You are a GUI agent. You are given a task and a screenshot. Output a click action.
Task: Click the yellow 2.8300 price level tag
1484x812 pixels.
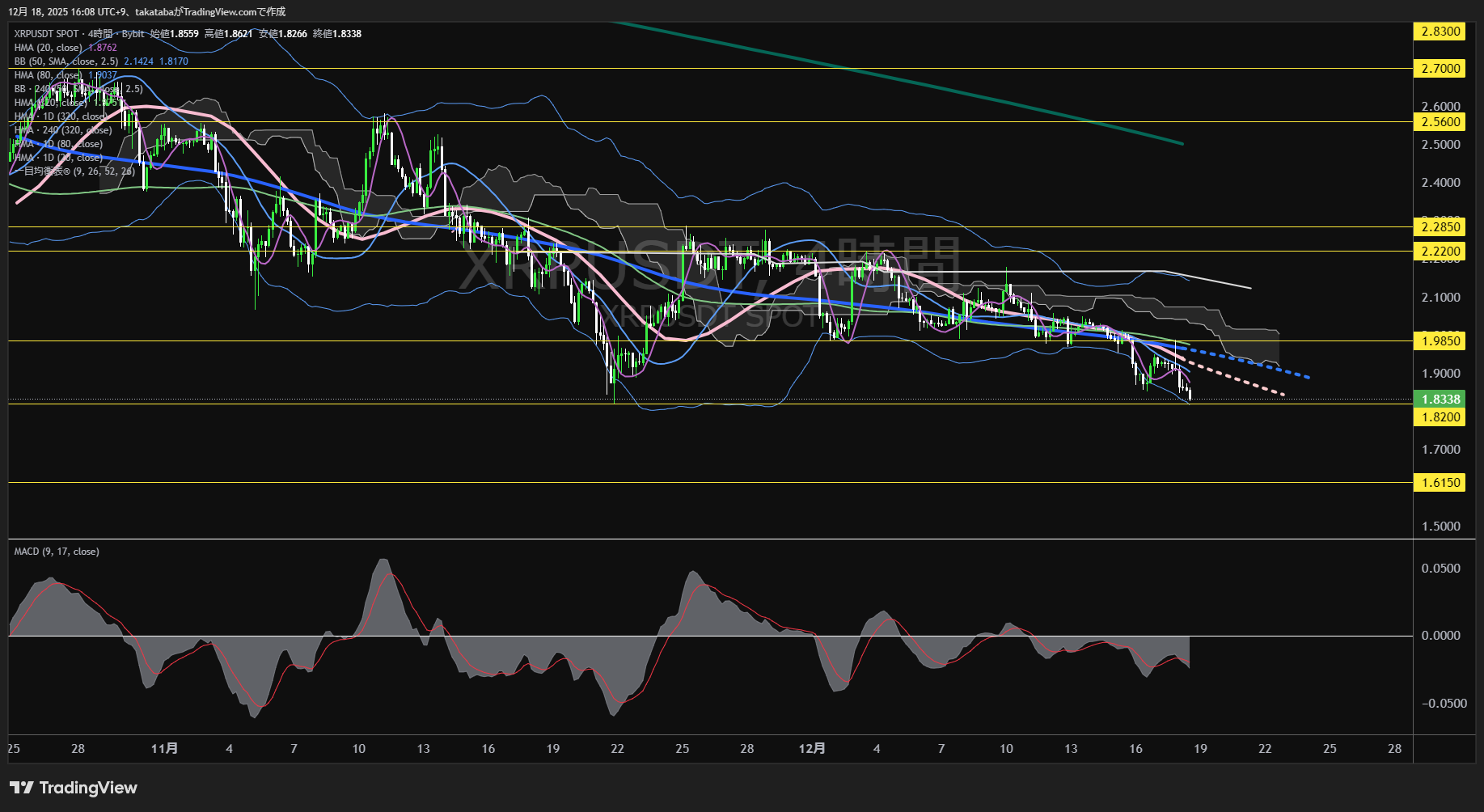(x=1440, y=32)
